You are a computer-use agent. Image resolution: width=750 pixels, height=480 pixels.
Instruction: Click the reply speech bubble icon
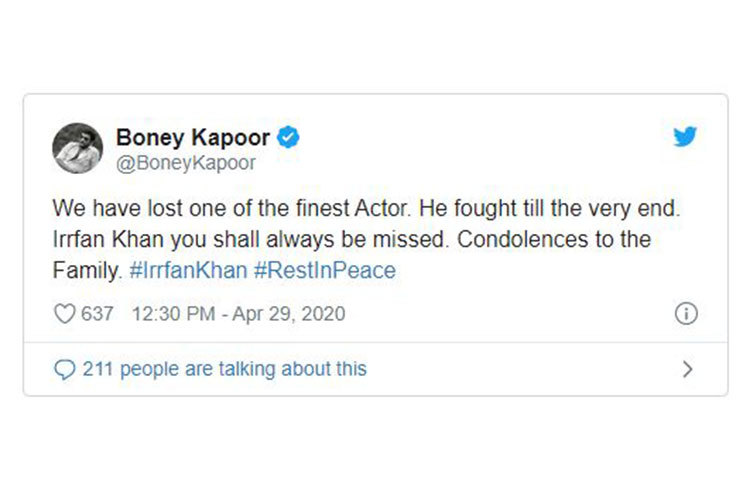pos(64,369)
